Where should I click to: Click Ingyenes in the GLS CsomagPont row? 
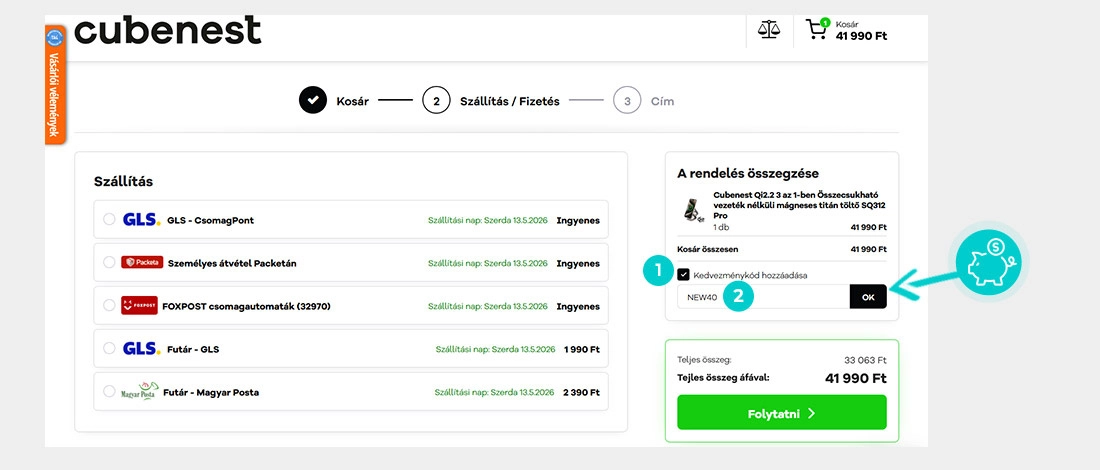(578, 220)
